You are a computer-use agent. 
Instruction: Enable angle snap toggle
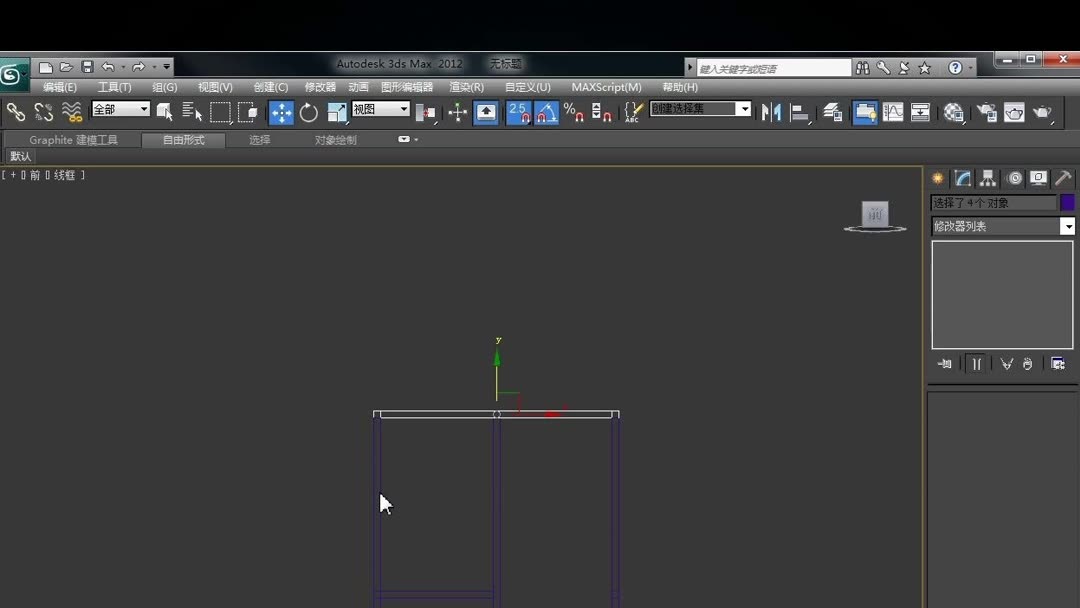tap(547, 112)
